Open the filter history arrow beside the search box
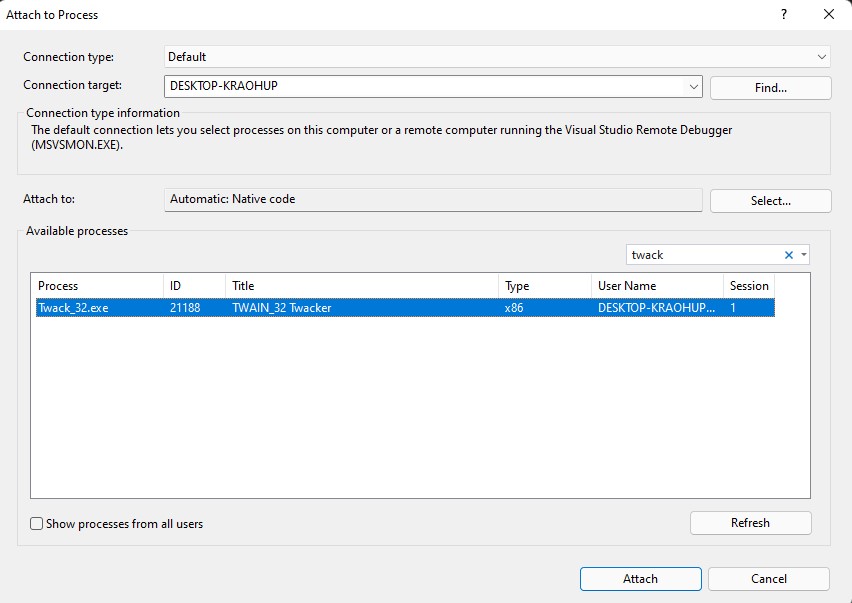This screenshot has height=603, width=852. pyautogui.click(x=803, y=254)
